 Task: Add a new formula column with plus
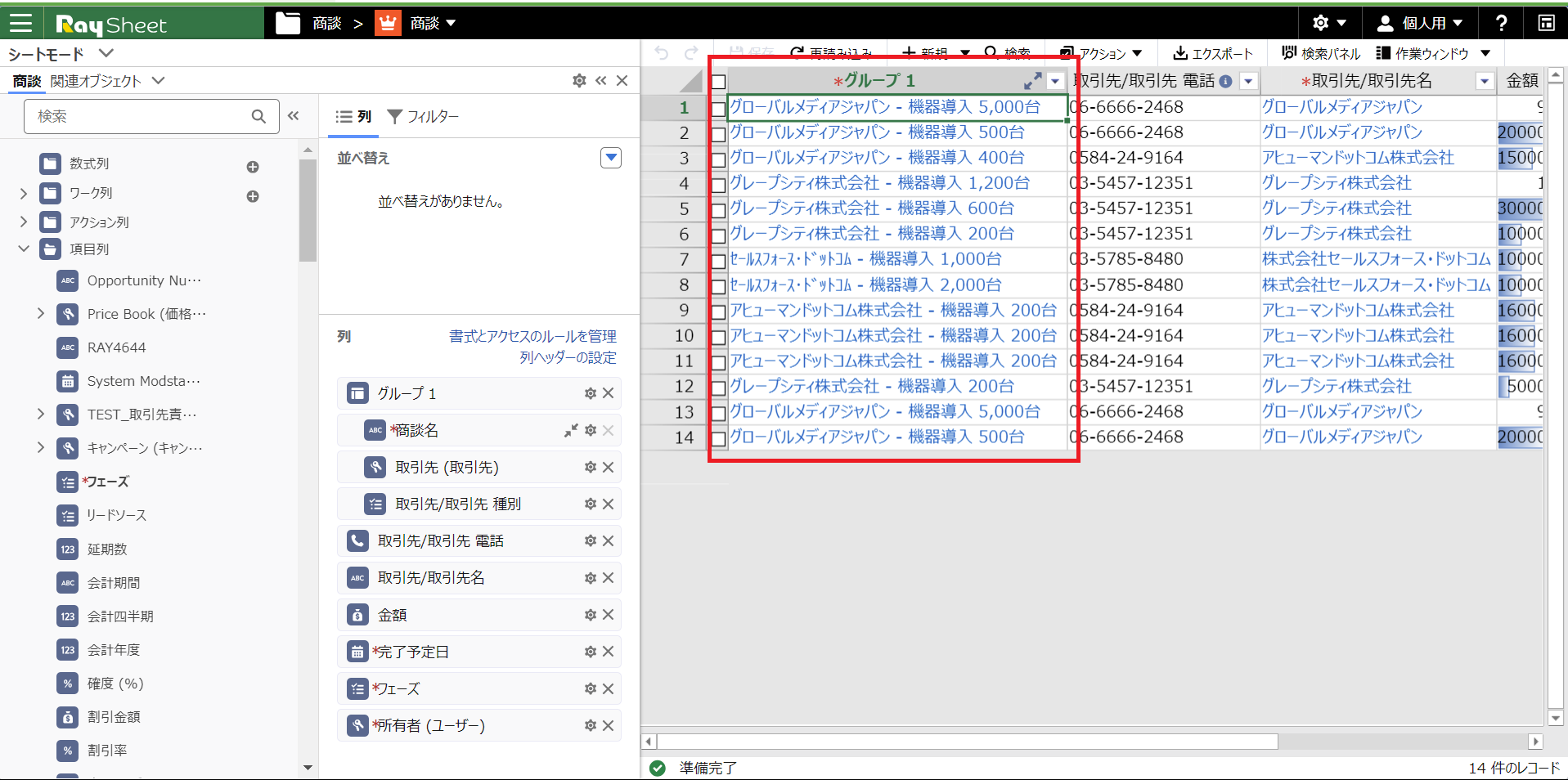(253, 167)
